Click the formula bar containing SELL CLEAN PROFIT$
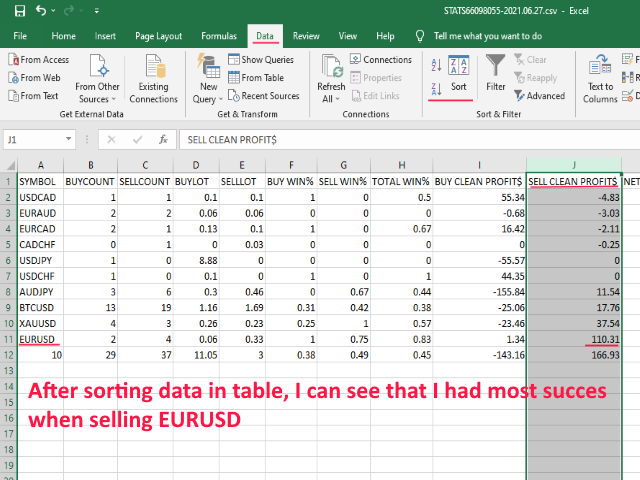The image size is (640, 480). (409, 140)
